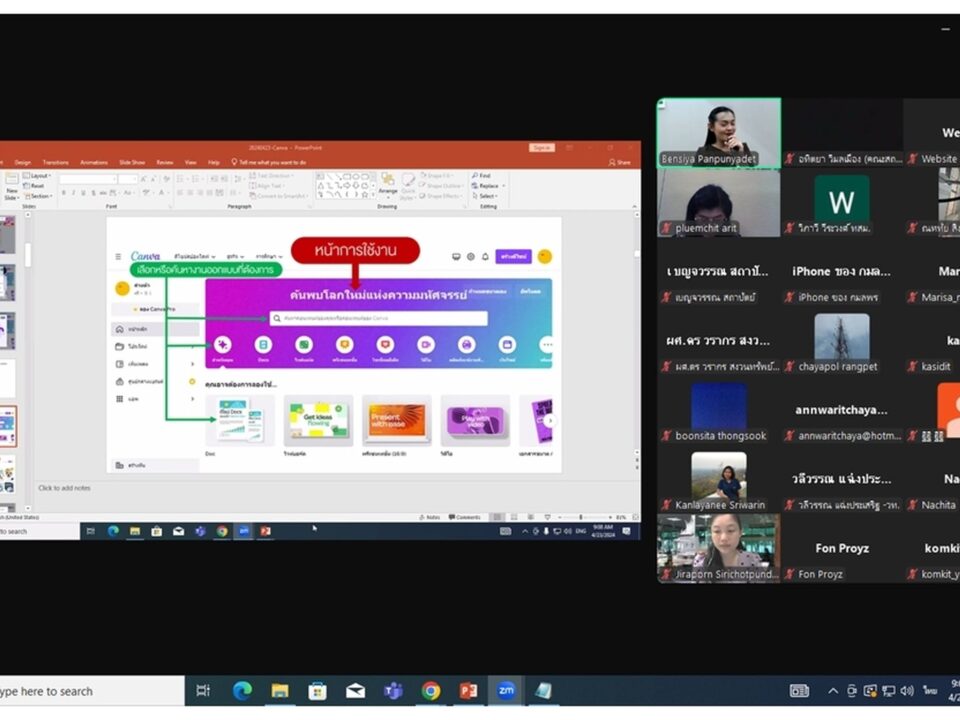Launch Microsoft Edge from the outer taskbar

[242, 691]
